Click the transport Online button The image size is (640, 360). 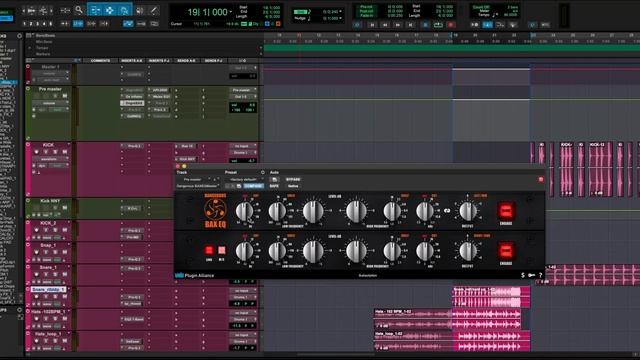pyautogui.click(x=357, y=25)
